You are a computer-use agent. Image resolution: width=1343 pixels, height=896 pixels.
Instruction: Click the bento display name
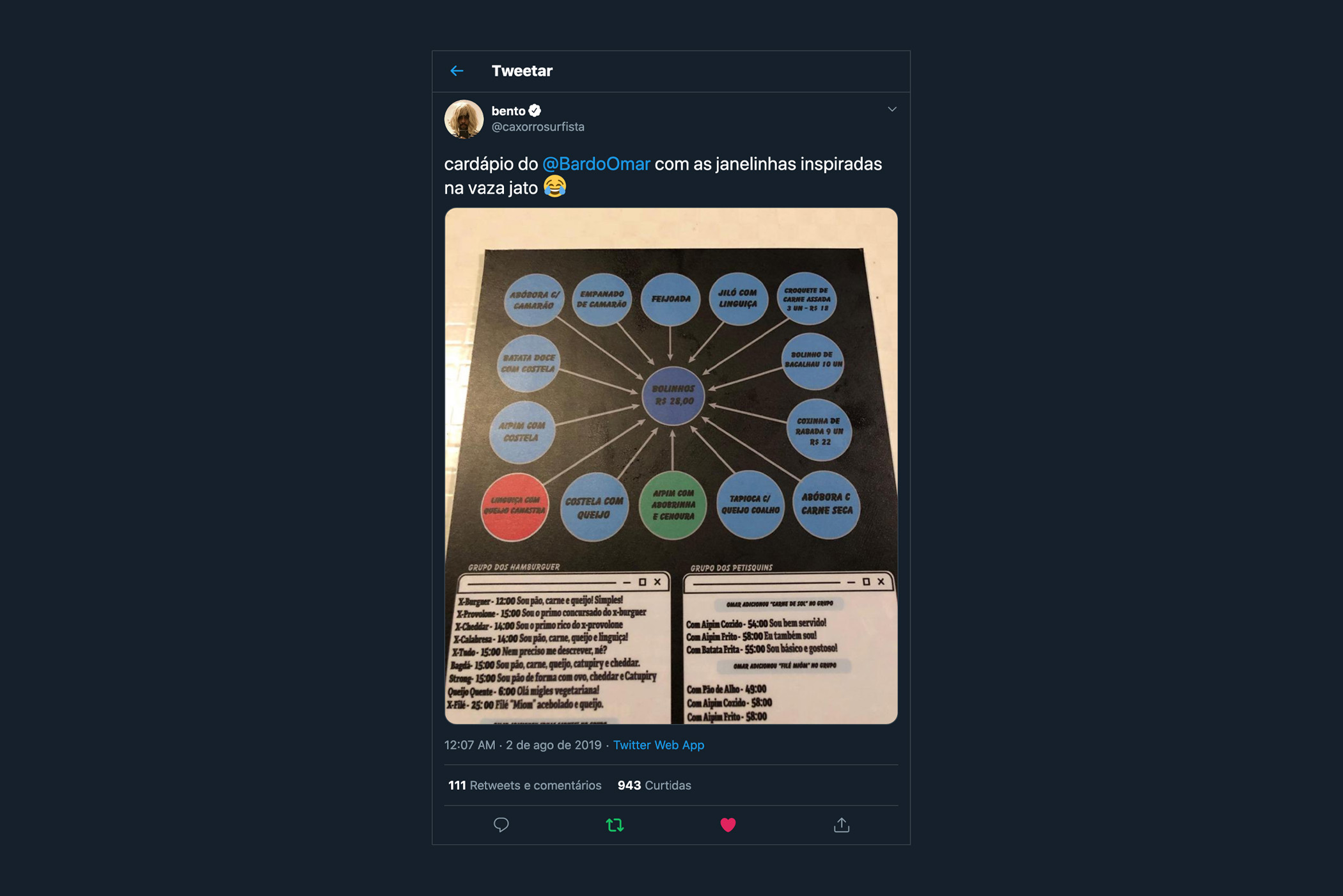(508, 111)
